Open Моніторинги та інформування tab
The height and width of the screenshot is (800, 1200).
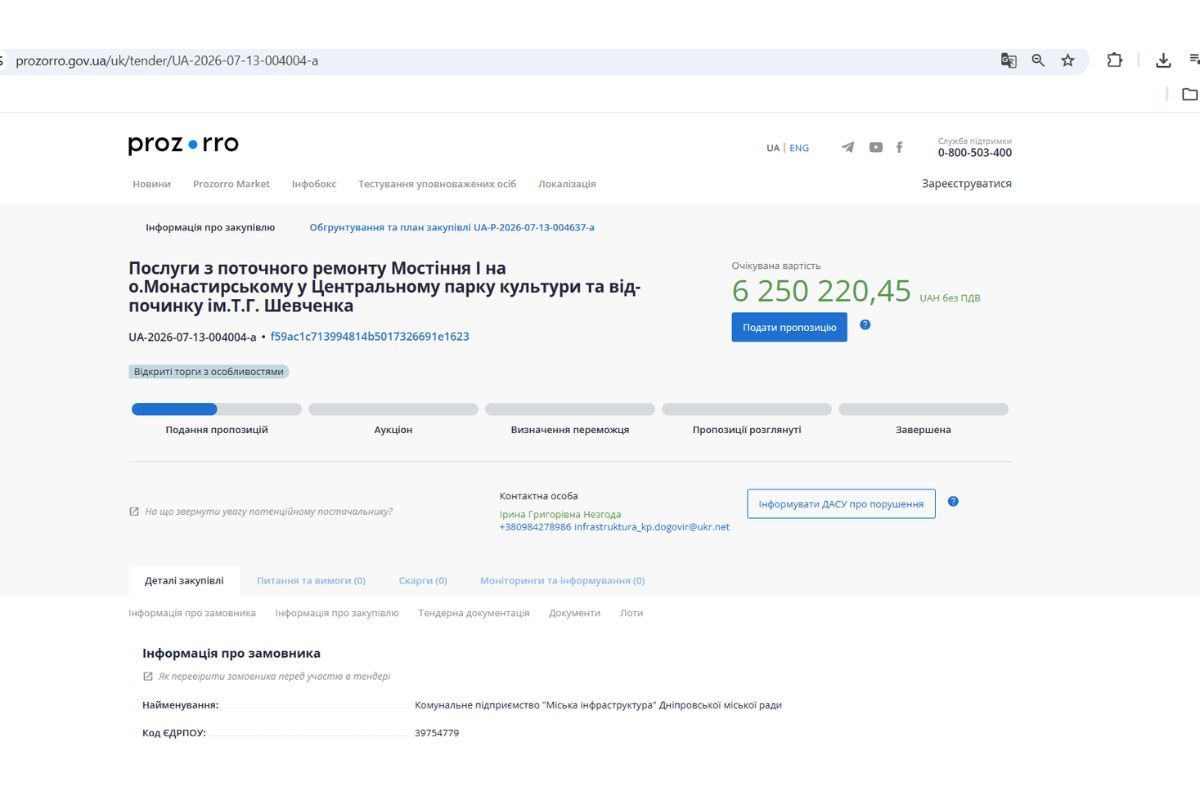point(562,580)
